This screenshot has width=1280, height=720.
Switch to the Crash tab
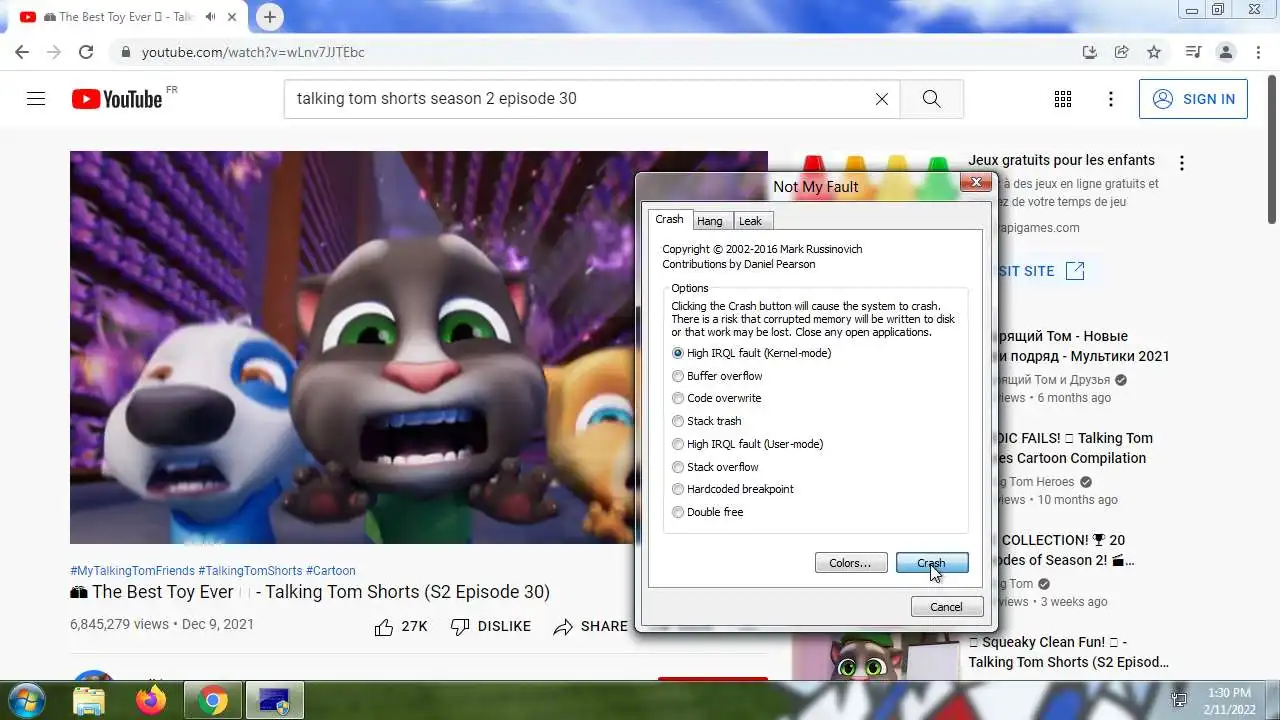pos(669,219)
